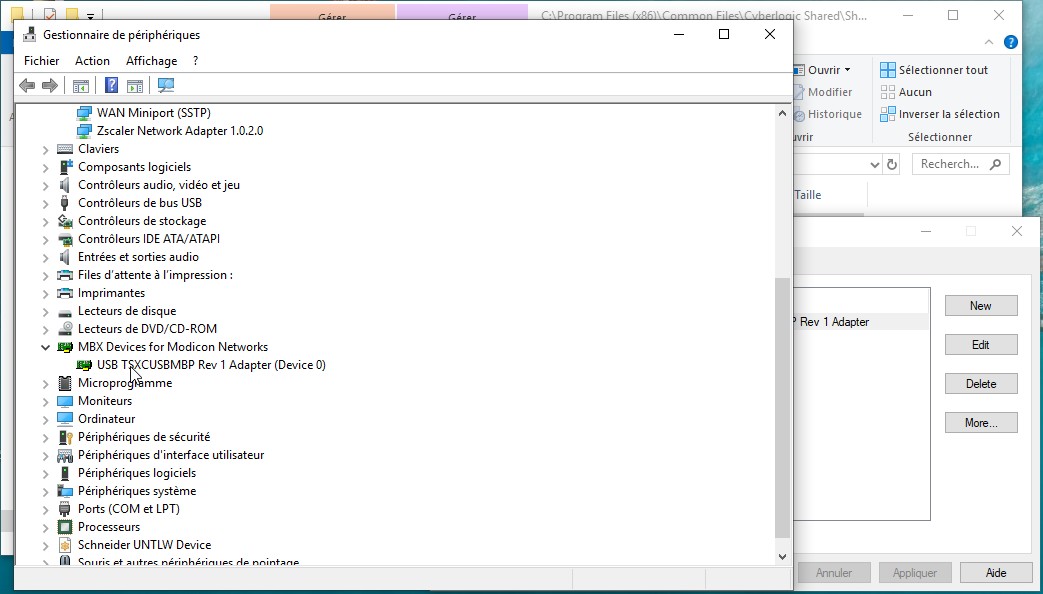This screenshot has height=594, width=1043.
Task: Select the Imprimantes printer icon
Action: tap(65, 293)
